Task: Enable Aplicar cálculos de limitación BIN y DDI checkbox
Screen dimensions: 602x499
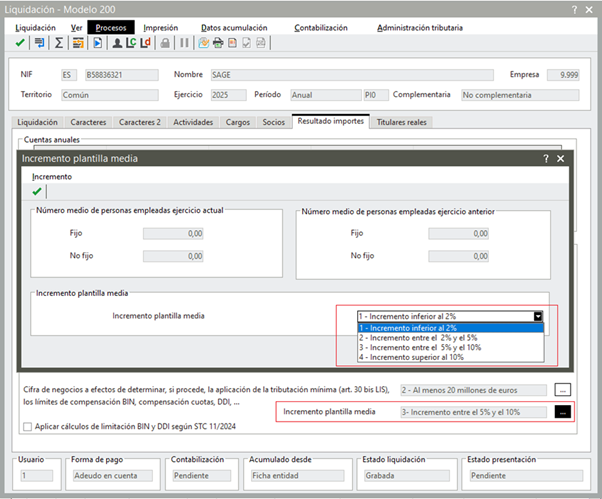Action: tap(27, 427)
